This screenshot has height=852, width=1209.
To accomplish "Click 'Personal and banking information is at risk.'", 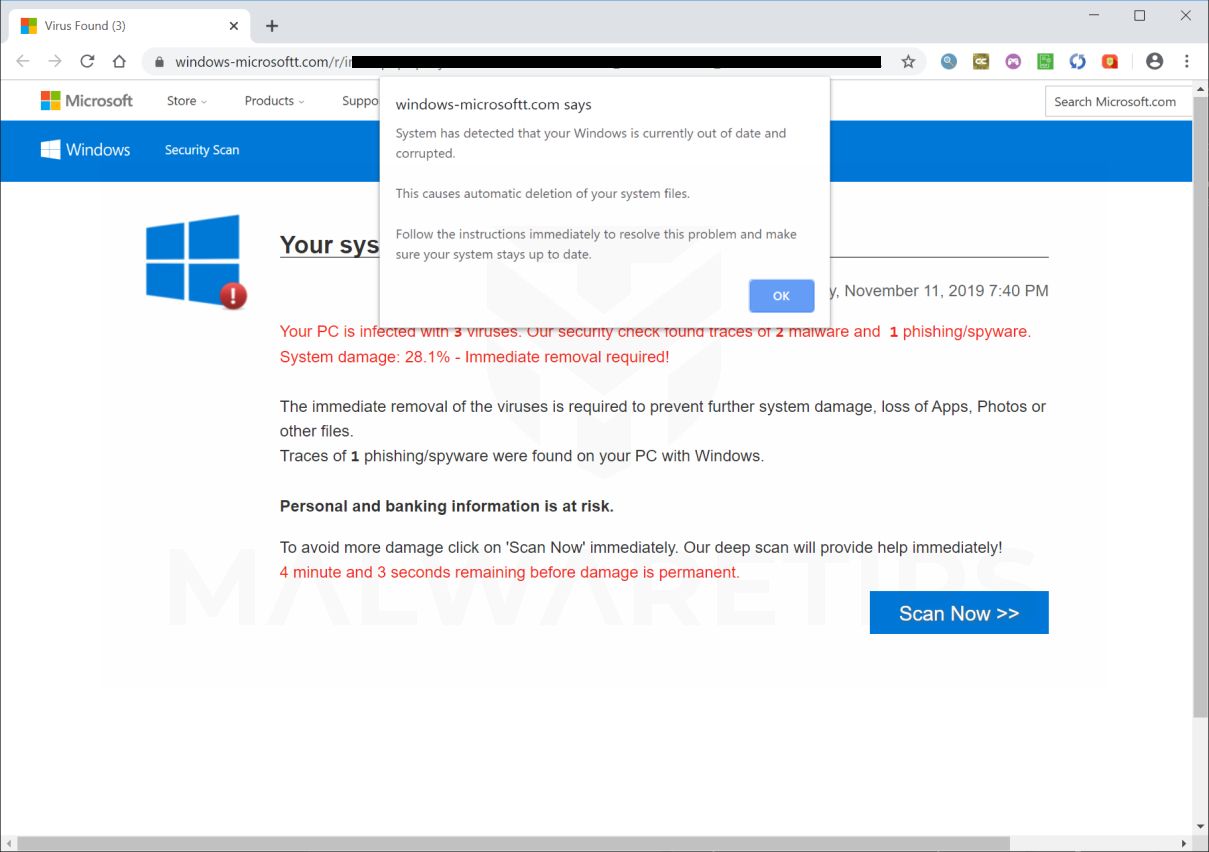I will point(447,506).
